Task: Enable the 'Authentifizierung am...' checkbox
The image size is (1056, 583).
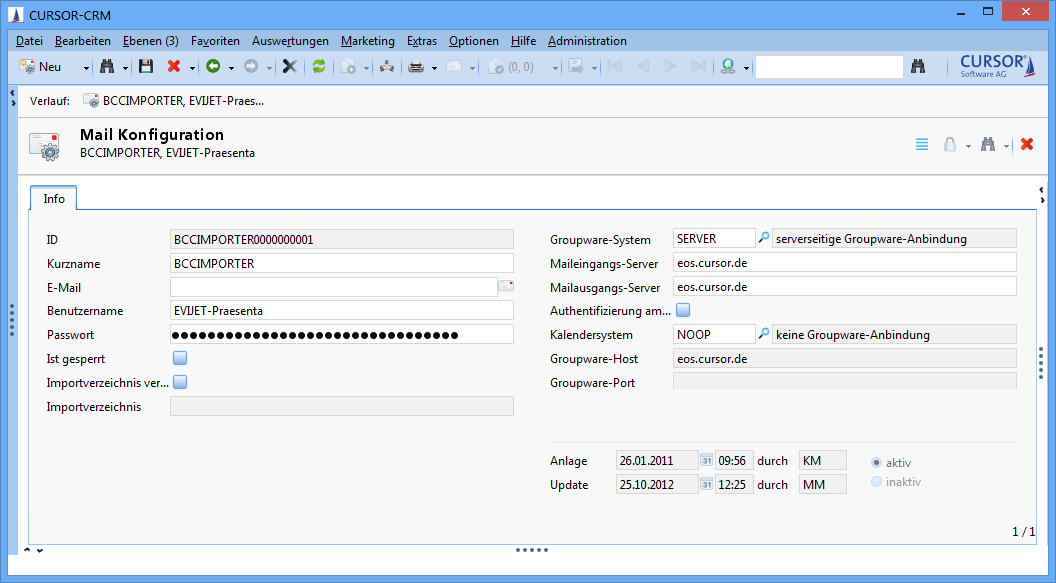Action: point(683,310)
